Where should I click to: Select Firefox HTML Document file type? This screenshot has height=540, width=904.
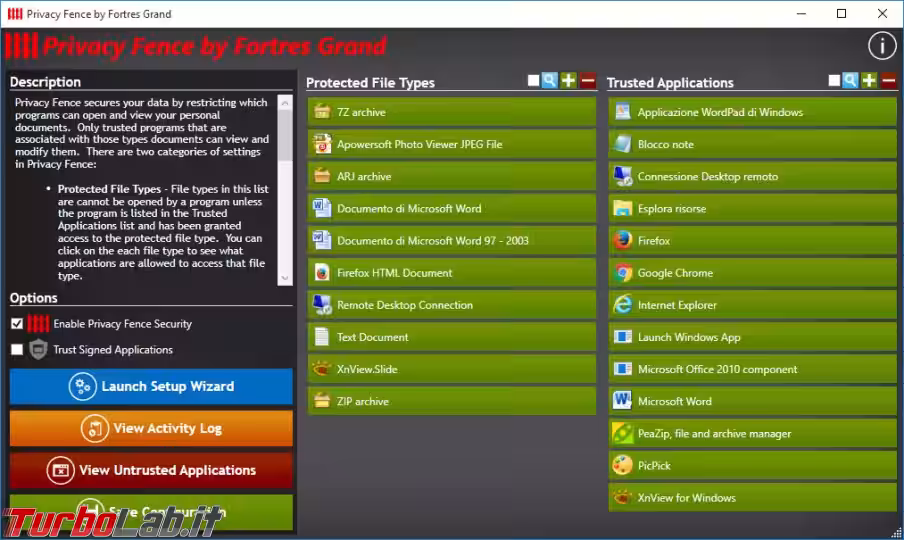pos(452,273)
